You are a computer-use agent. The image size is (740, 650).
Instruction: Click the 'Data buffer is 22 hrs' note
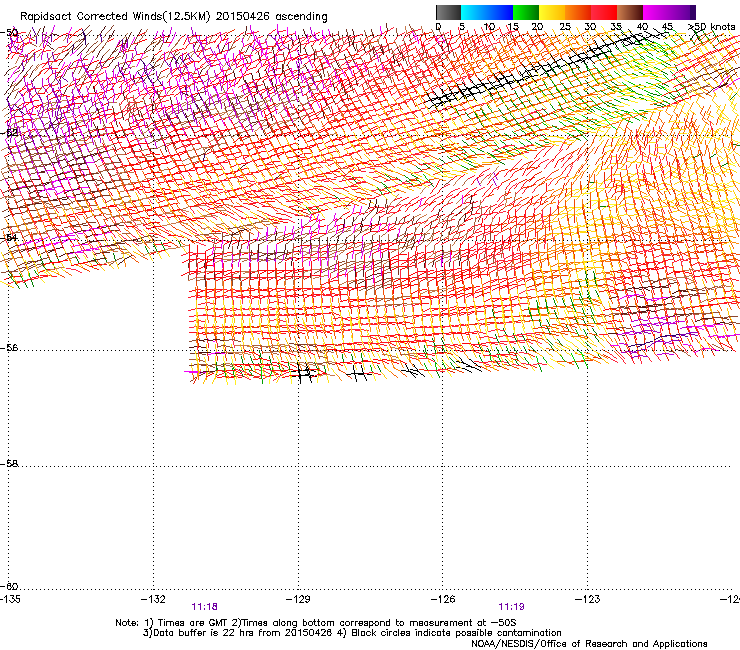[x=352, y=633]
